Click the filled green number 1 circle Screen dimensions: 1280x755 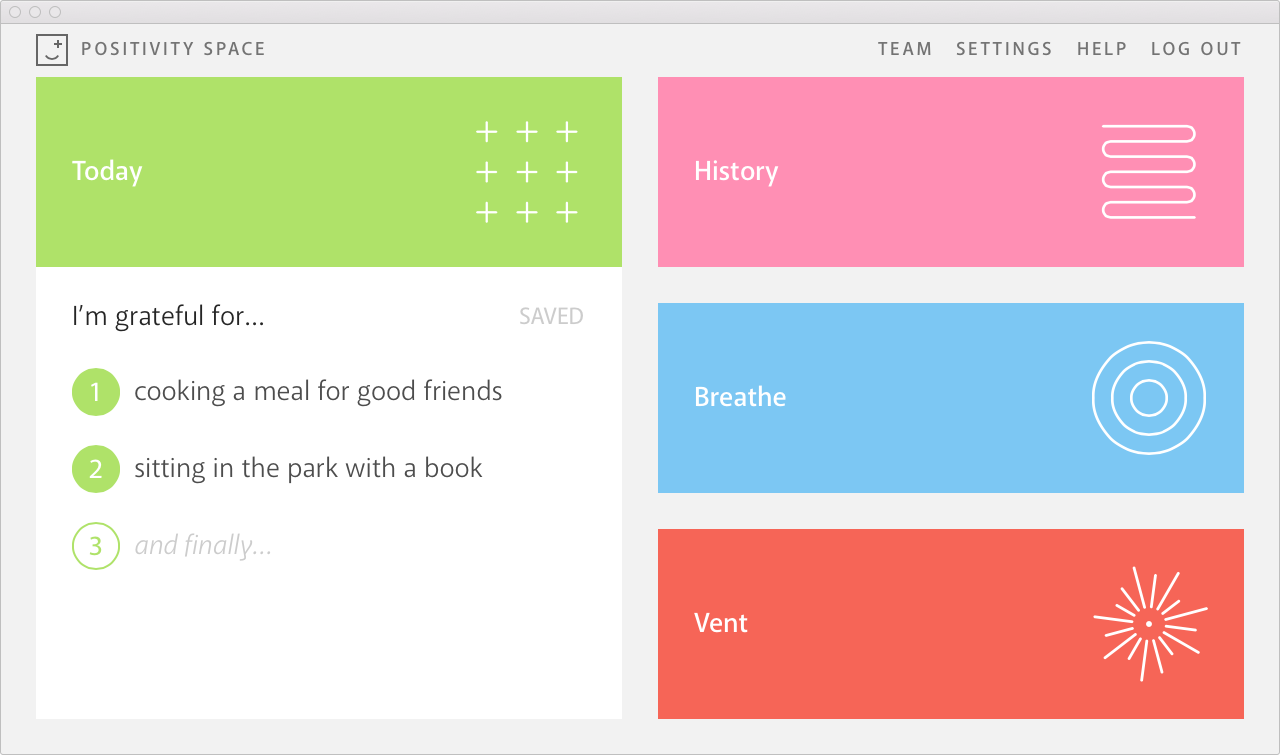coord(96,392)
